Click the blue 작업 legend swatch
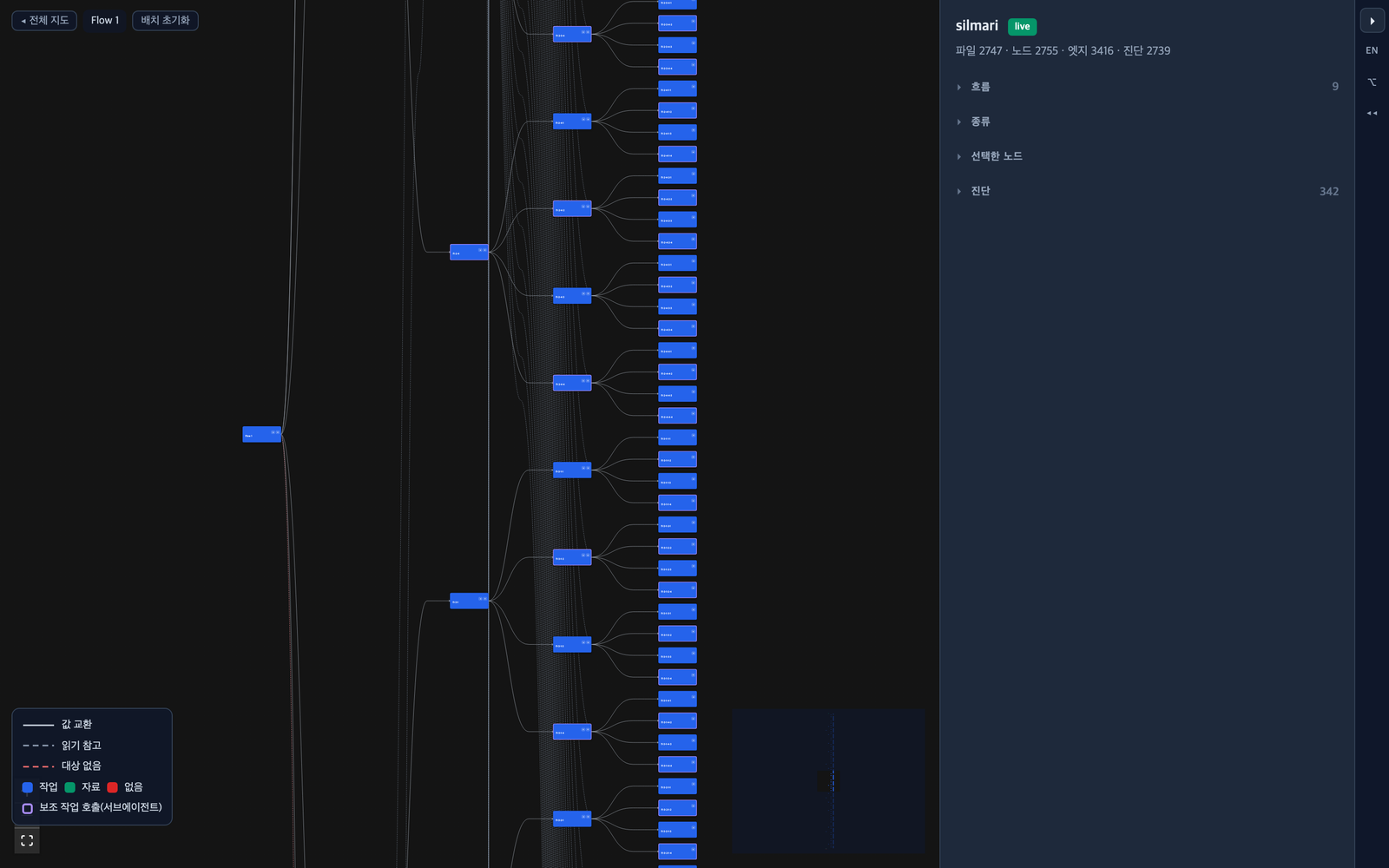 [x=28, y=787]
